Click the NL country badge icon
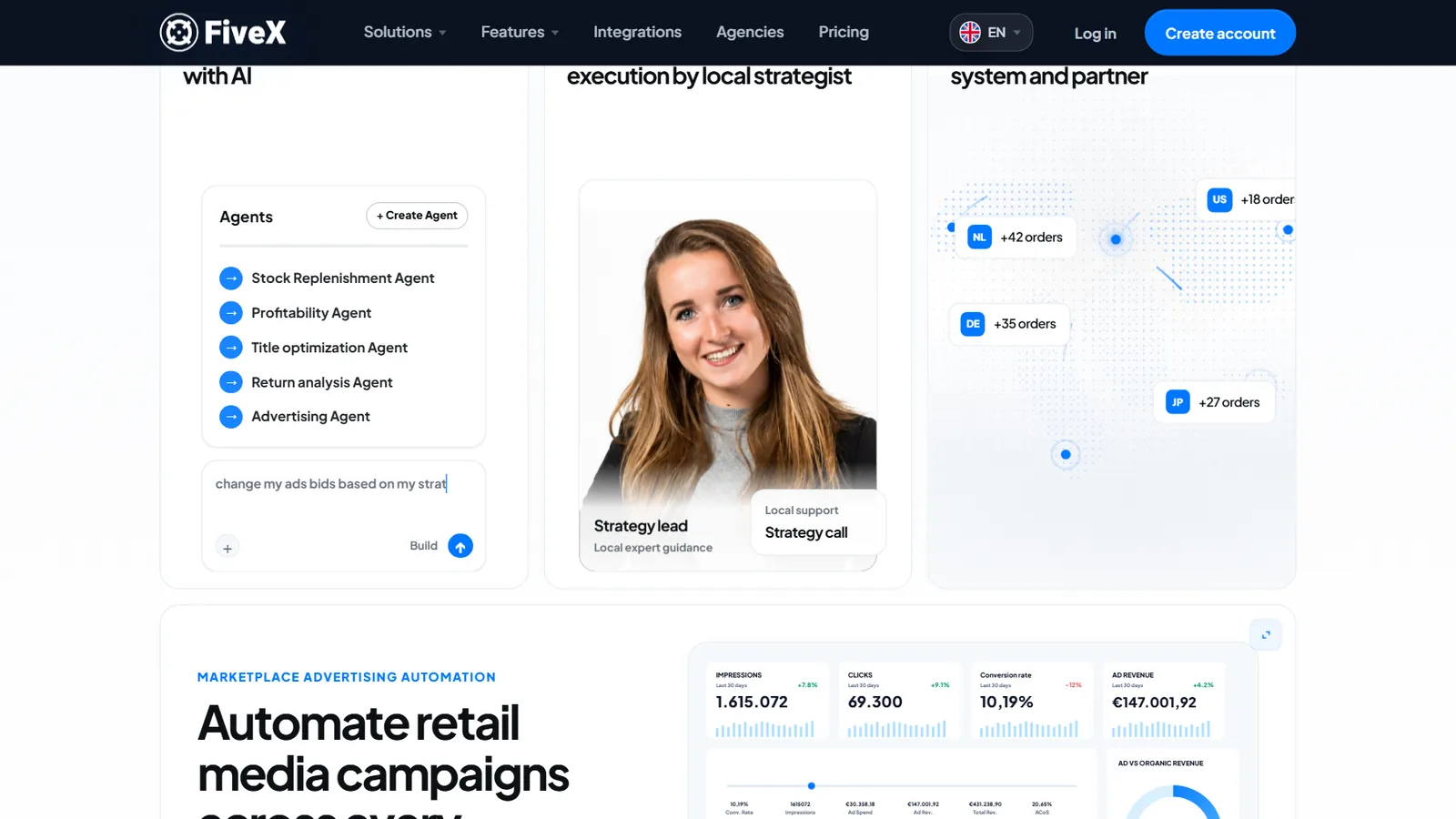The image size is (1456, 819). [979, 238]
